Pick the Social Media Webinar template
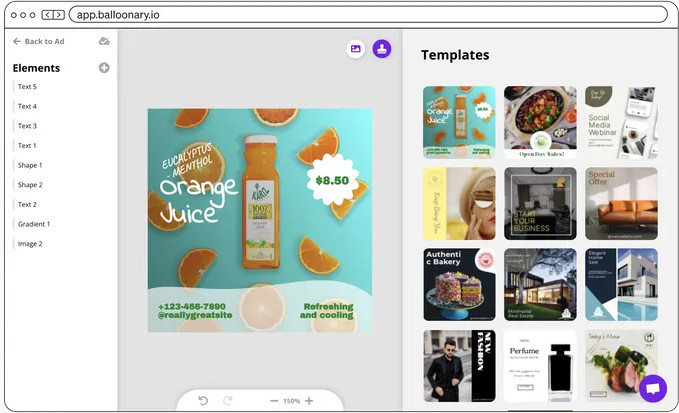This screenshot has width=679, height=413. [x=621, y=122]
